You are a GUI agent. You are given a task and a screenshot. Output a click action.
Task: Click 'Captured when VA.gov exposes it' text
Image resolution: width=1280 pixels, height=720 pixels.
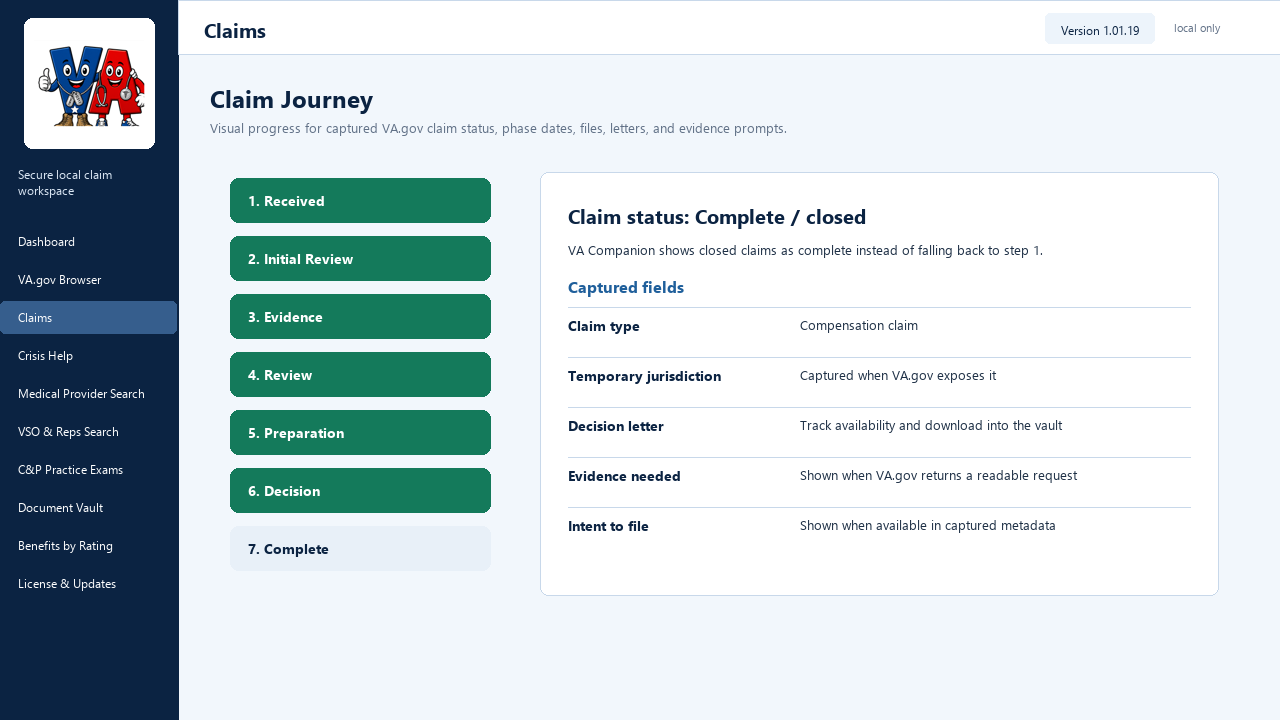coord(898,376)
